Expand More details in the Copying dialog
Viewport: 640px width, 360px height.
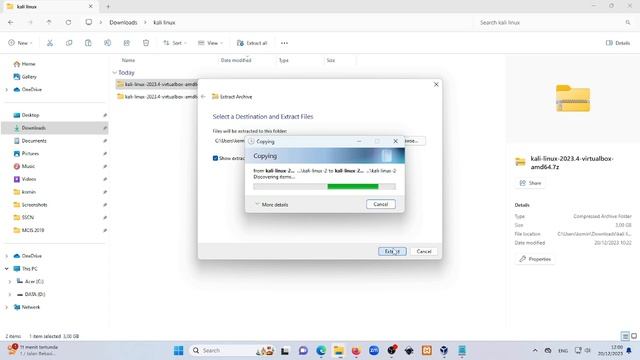(271, 204)
